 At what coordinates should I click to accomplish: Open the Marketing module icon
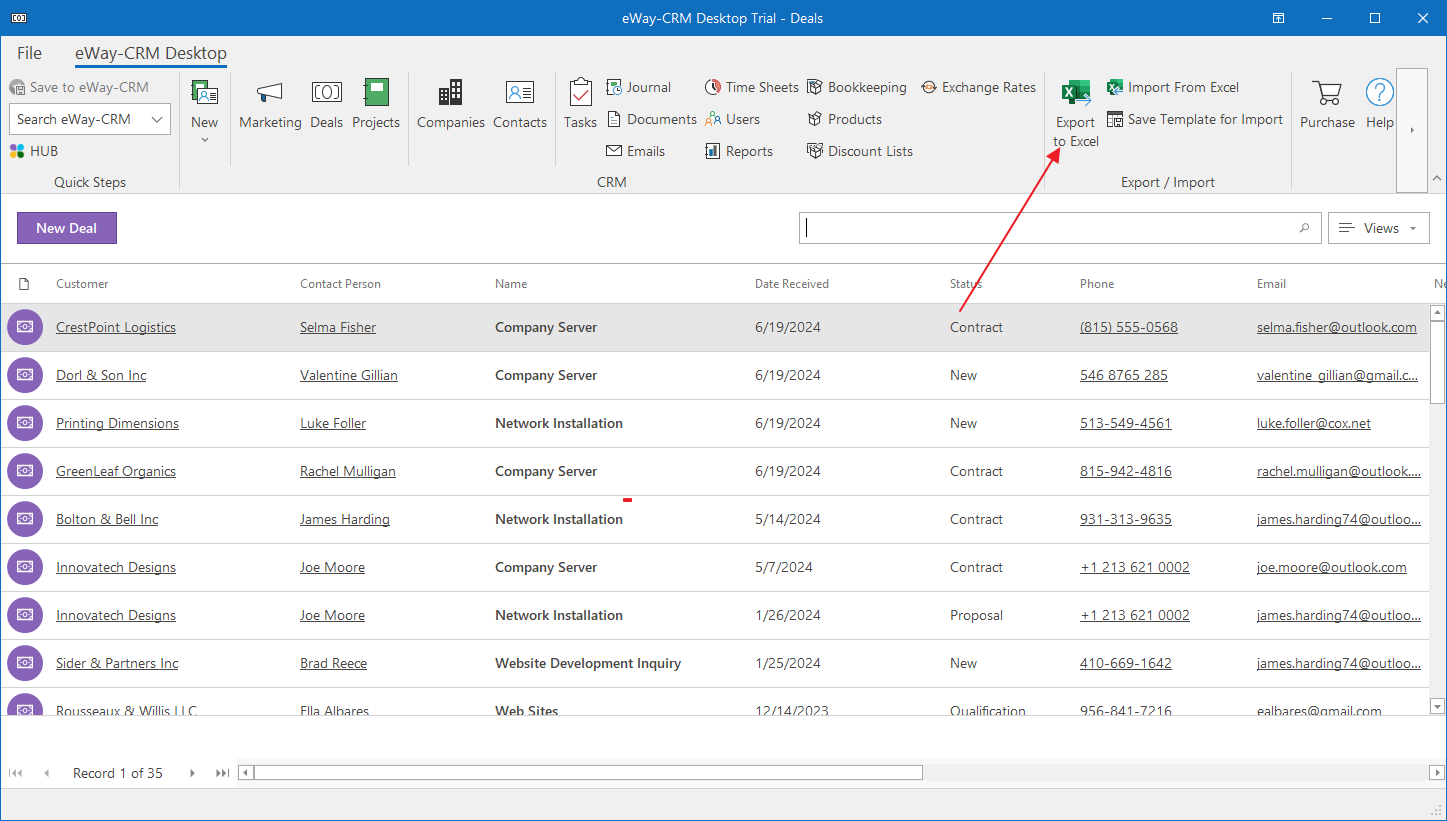pyautogui.click(x=270, y=105)
